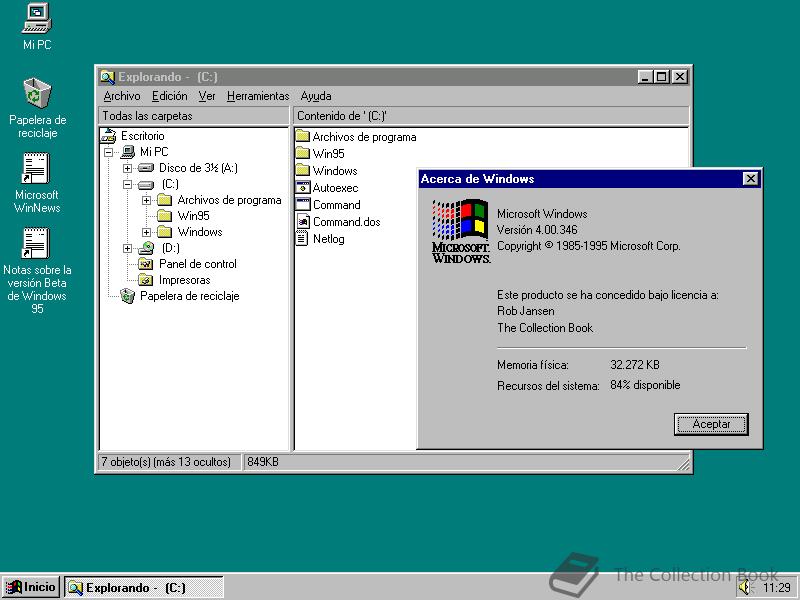
Task: Open the Ayuda menu
Action: (316, 96)
